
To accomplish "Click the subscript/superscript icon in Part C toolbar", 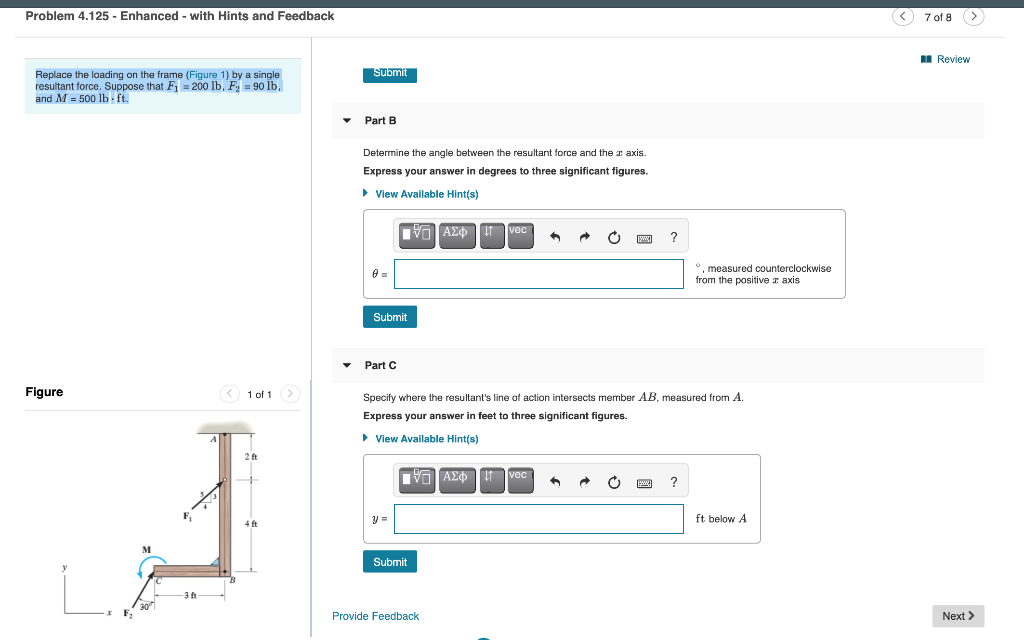I will (491, 480).
